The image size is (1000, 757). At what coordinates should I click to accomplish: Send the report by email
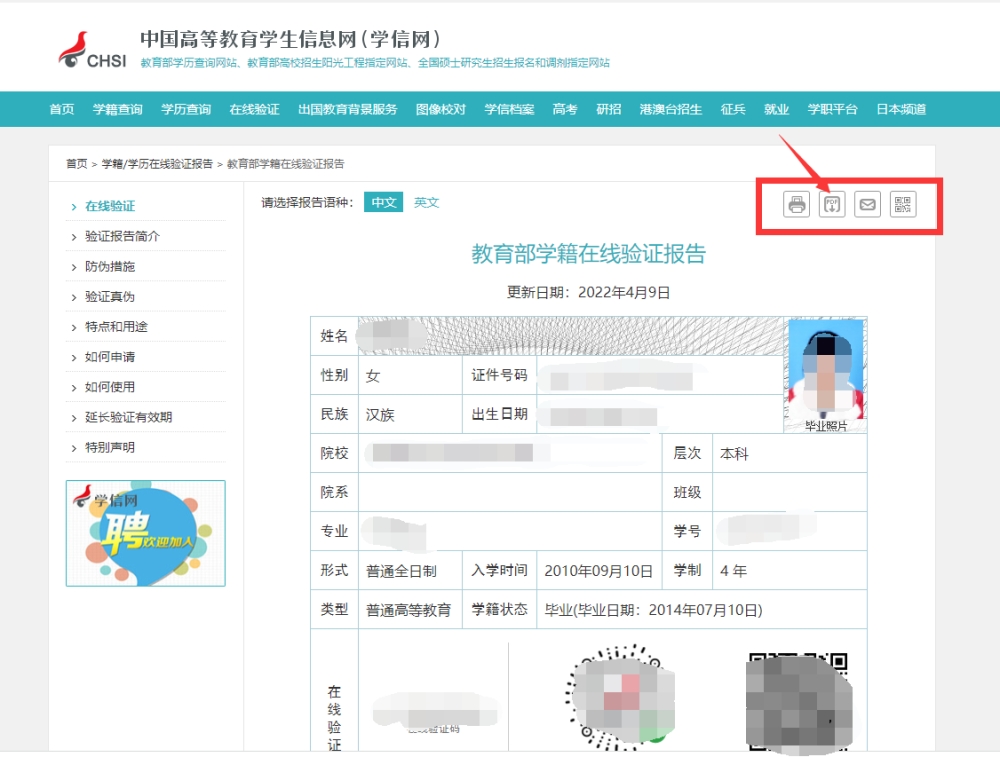click(x=867, y=205)
